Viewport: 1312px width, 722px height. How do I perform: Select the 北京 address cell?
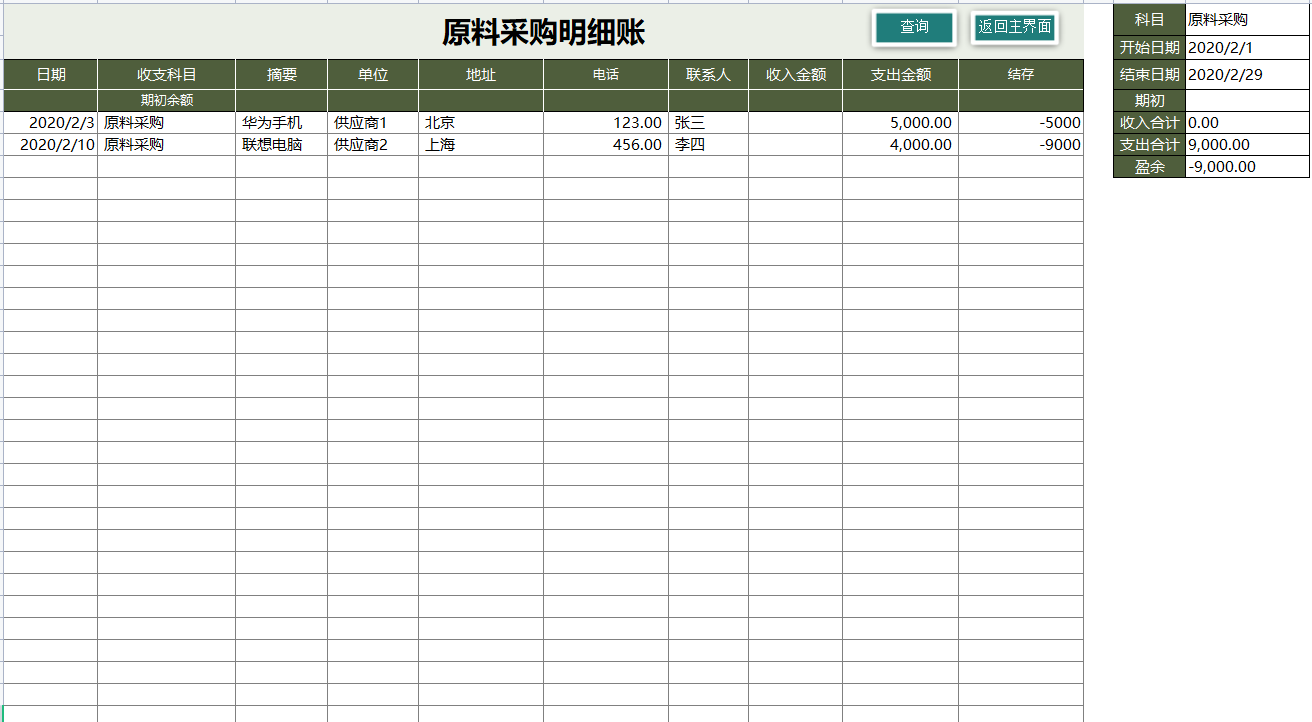point(480,122)
